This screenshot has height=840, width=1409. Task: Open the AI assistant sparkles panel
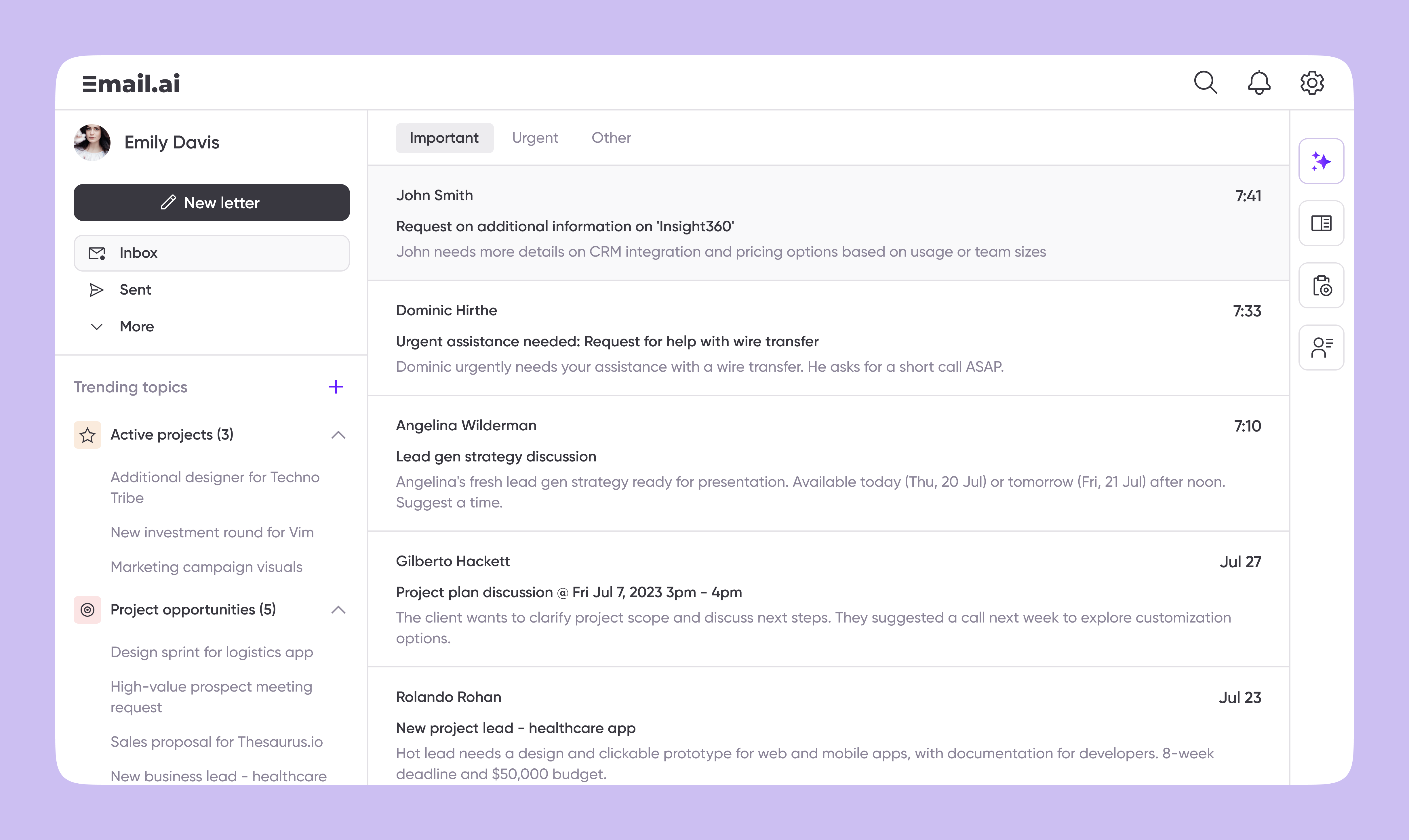[x=1321, y=161]
